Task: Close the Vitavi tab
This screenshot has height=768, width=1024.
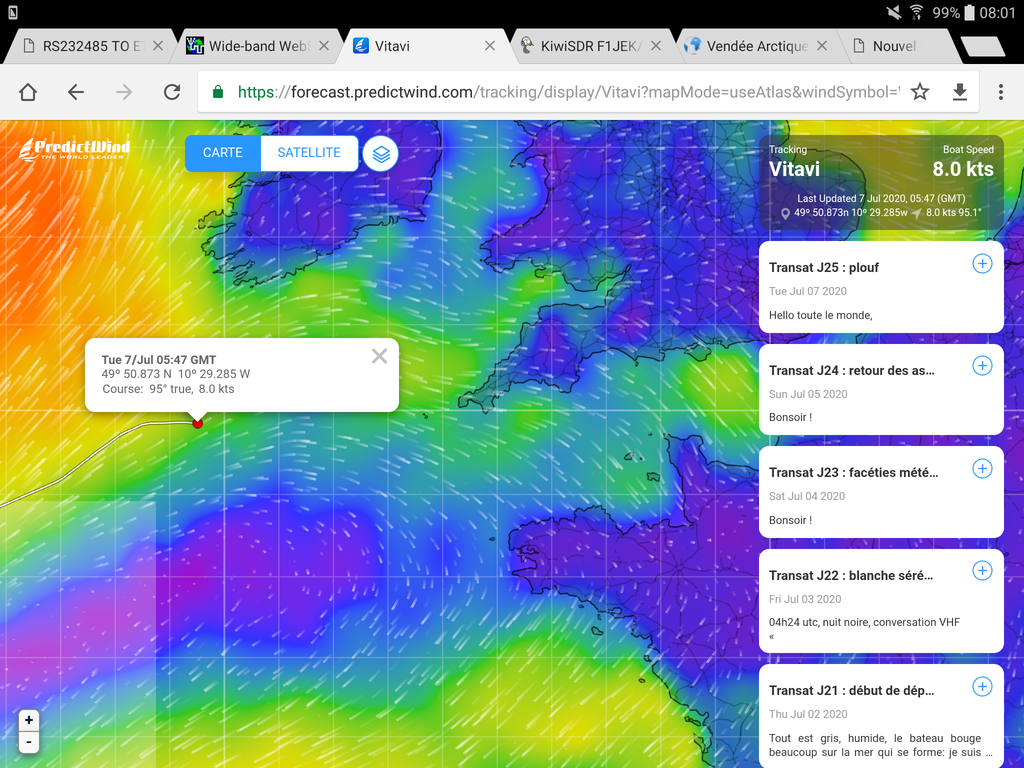Action: tap(490, 46)
